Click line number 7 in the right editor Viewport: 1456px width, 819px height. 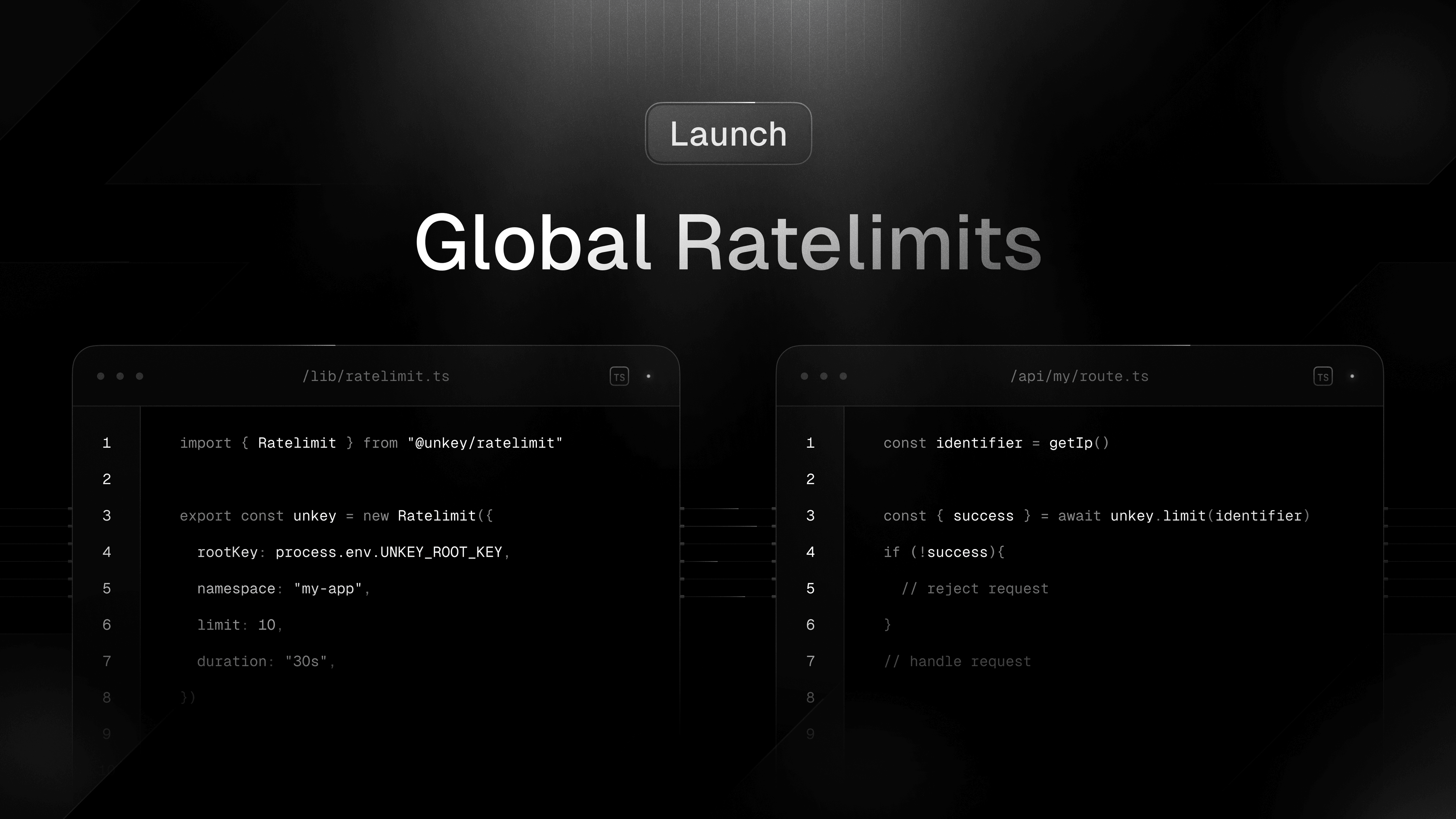tap(810, 661)
